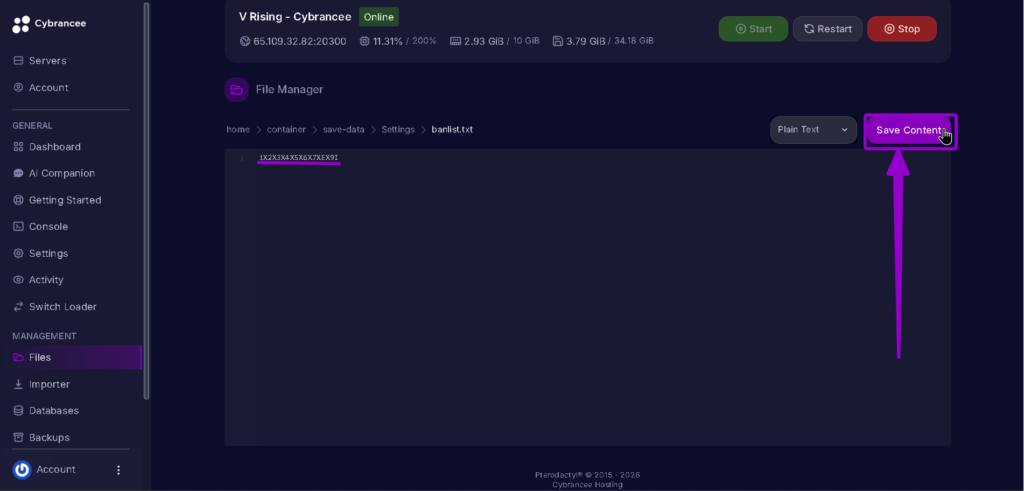The height and width of the screenshot is (491, 1024).
Task: Open the Plain Text language dropdown
Action: tap(813, 130)
